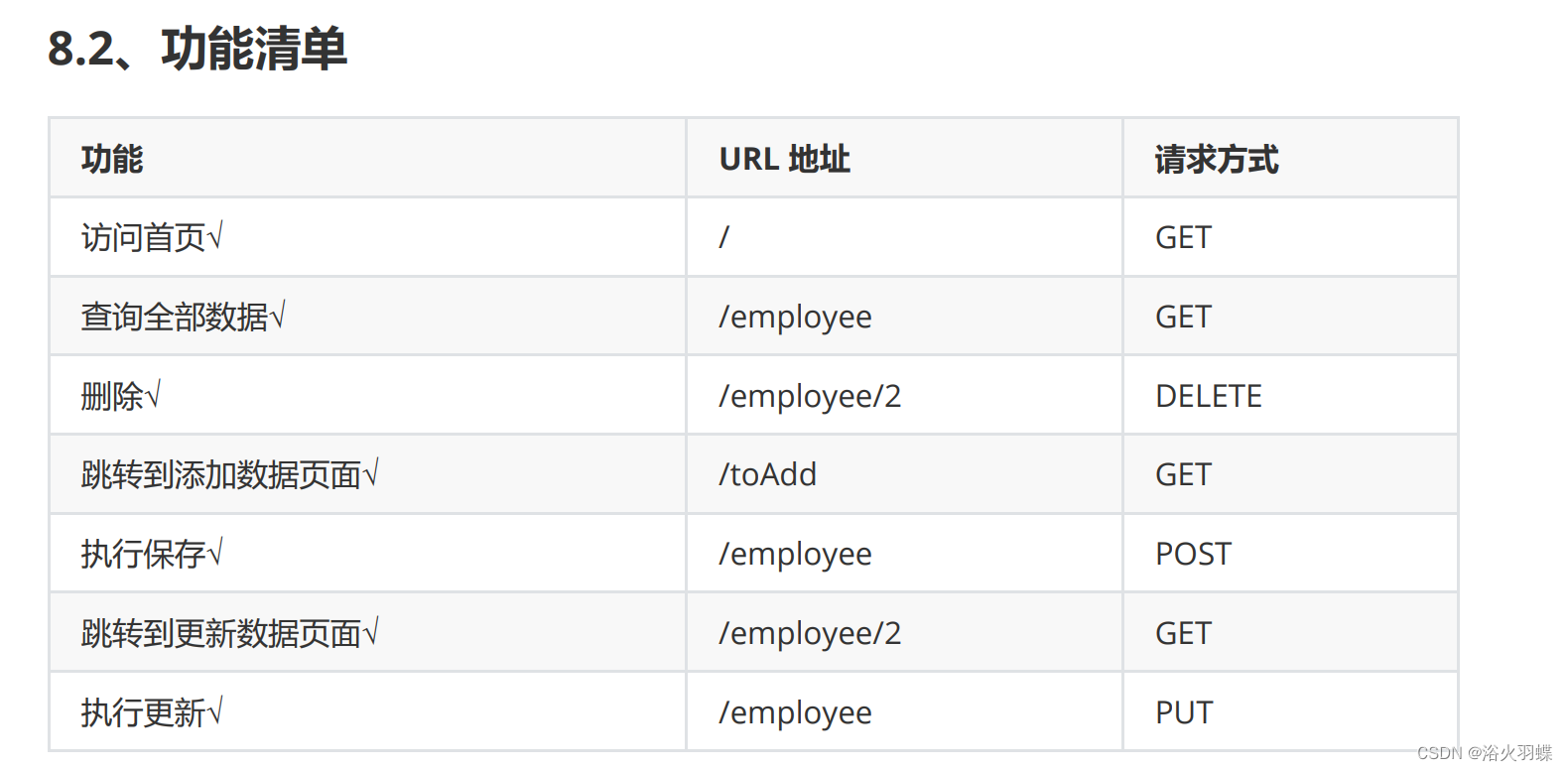Select the PUT request method cell
This screenshot has height=771, width=1568.
point(1184,712)
